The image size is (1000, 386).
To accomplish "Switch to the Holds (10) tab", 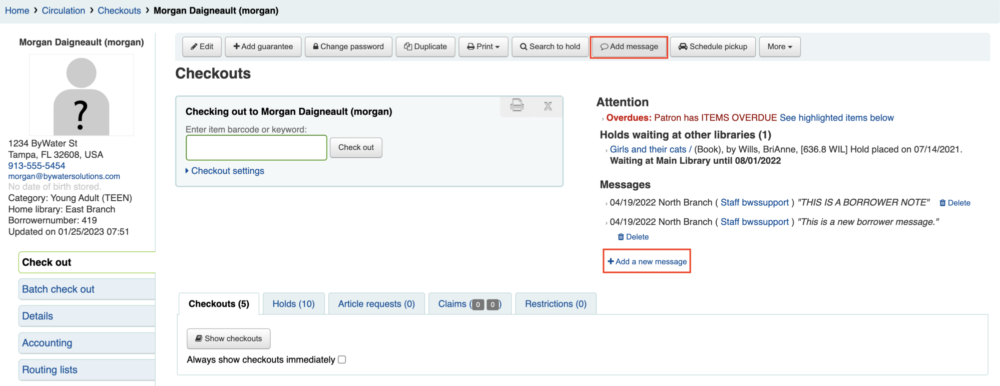I will [x=293, y=304].
